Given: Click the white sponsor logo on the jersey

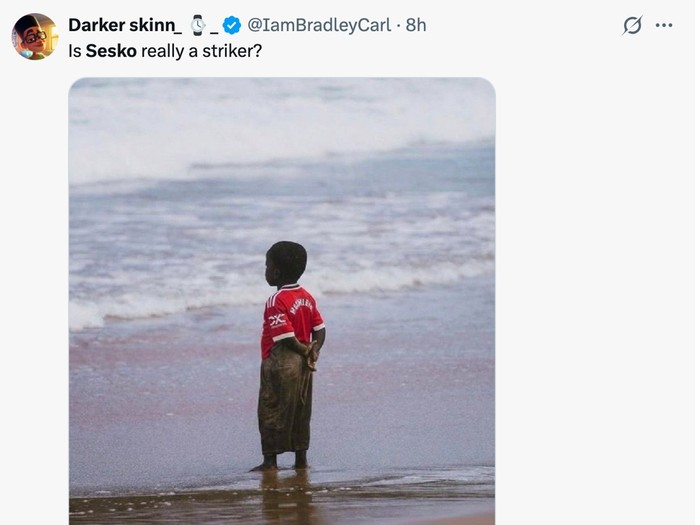Looking at the screenshot, I should 277,320.
